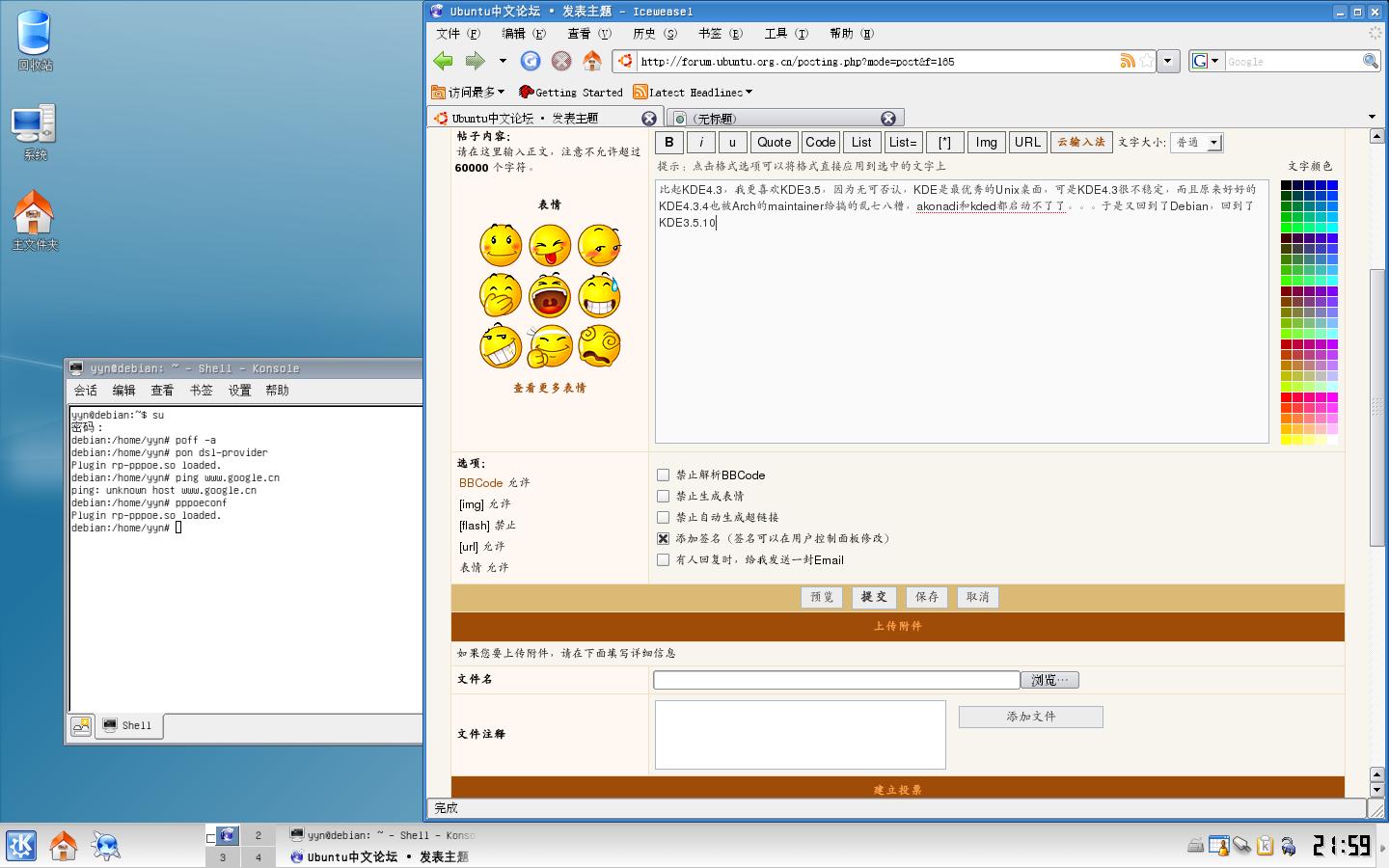1389x868 pixels.
Task: Expand the 访问最多 bookmarks folder
Action: 468,92
